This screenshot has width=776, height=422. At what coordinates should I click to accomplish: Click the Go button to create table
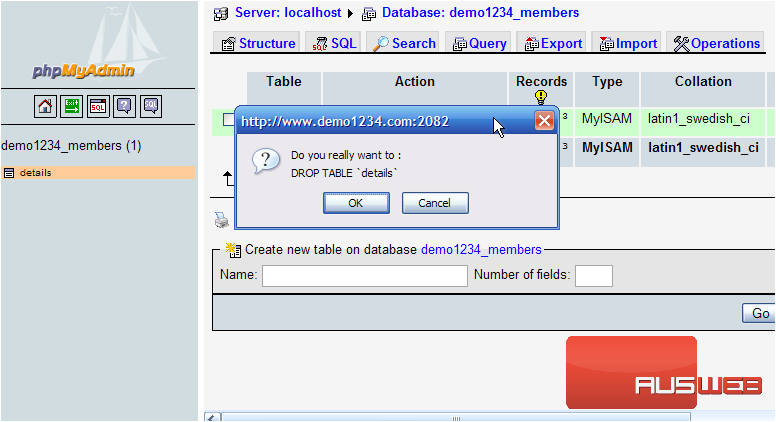tap(760, 313)
